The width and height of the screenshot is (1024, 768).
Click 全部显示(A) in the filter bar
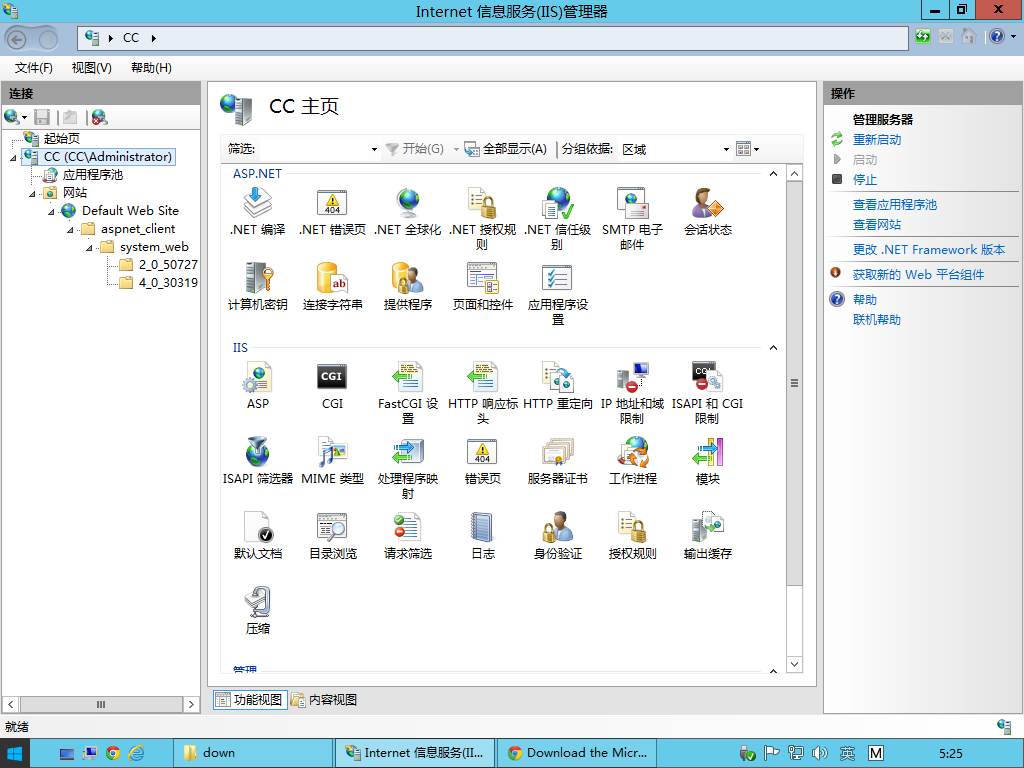click(x=506, y=150)
